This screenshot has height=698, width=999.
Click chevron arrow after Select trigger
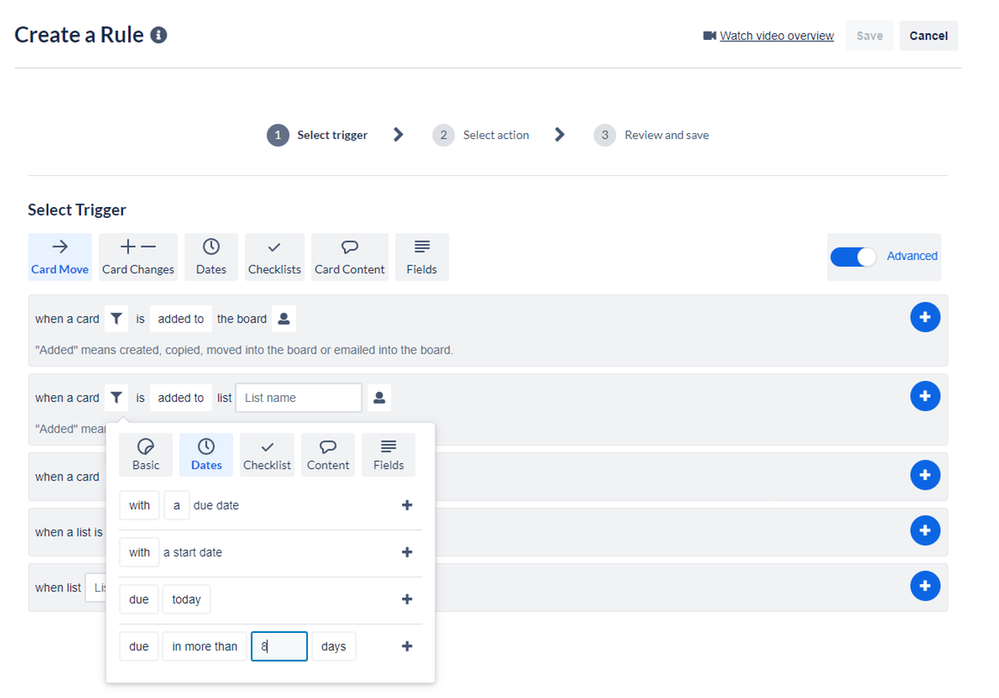[x=398, y=134]
